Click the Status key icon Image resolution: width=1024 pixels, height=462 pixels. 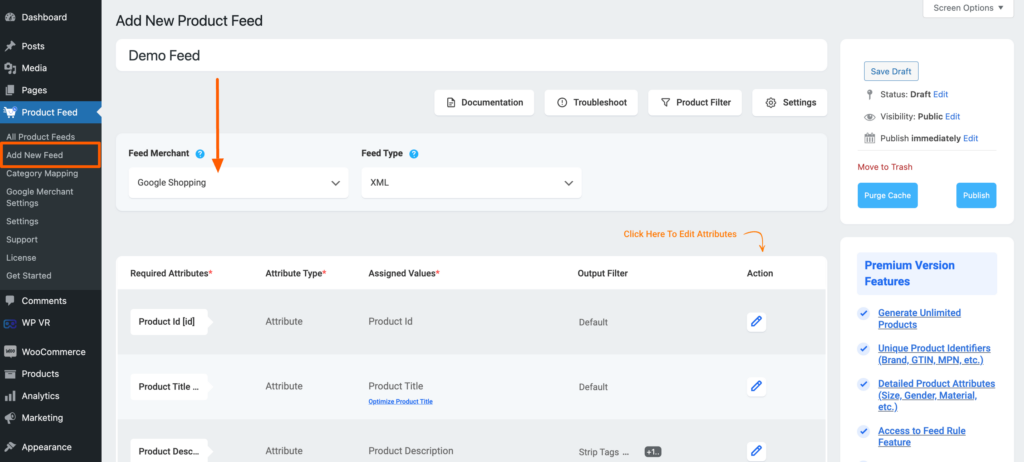[x=869, y=95]
